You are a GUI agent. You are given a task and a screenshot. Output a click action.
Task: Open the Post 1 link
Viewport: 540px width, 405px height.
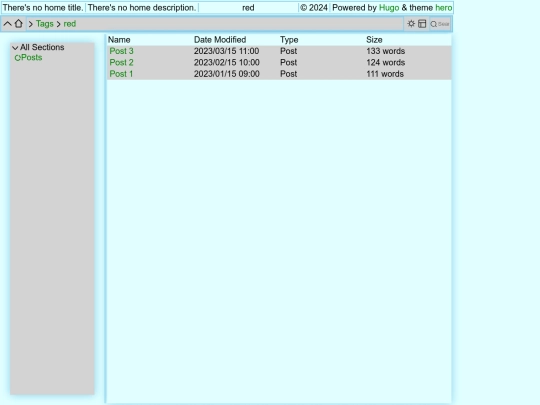tap(121, 74)
